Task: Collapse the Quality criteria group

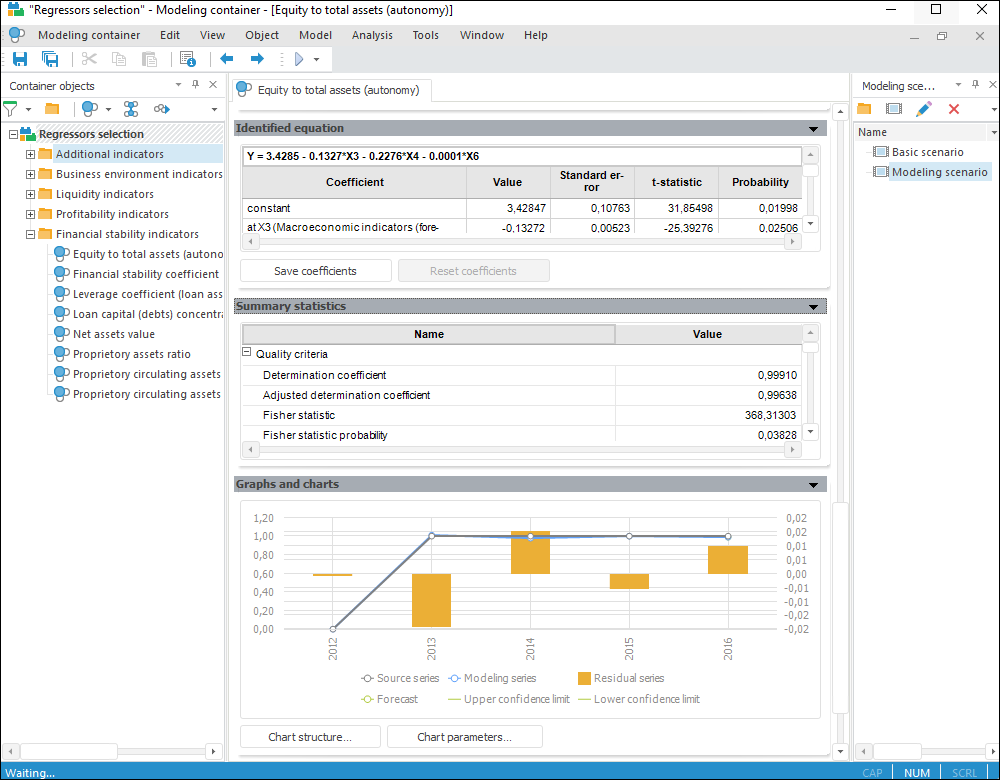Action: [247, 354]
